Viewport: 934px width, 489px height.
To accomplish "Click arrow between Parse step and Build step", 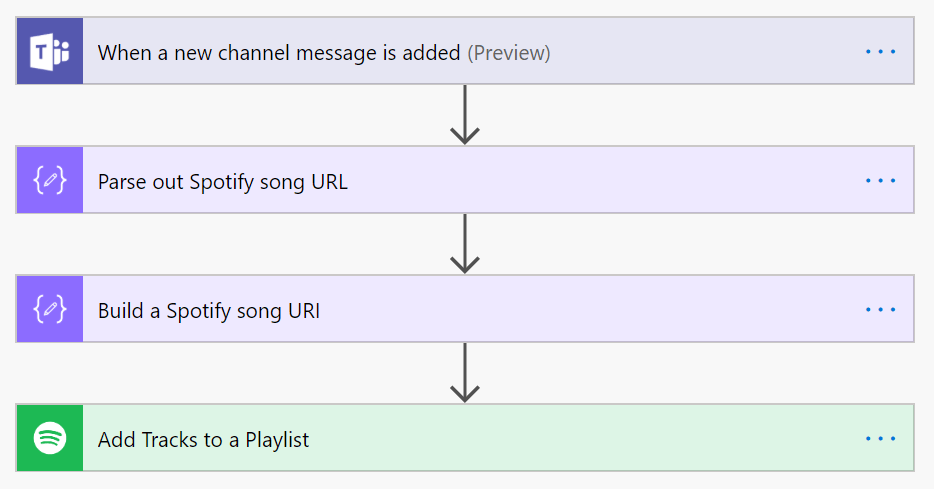I will (465, 243).
